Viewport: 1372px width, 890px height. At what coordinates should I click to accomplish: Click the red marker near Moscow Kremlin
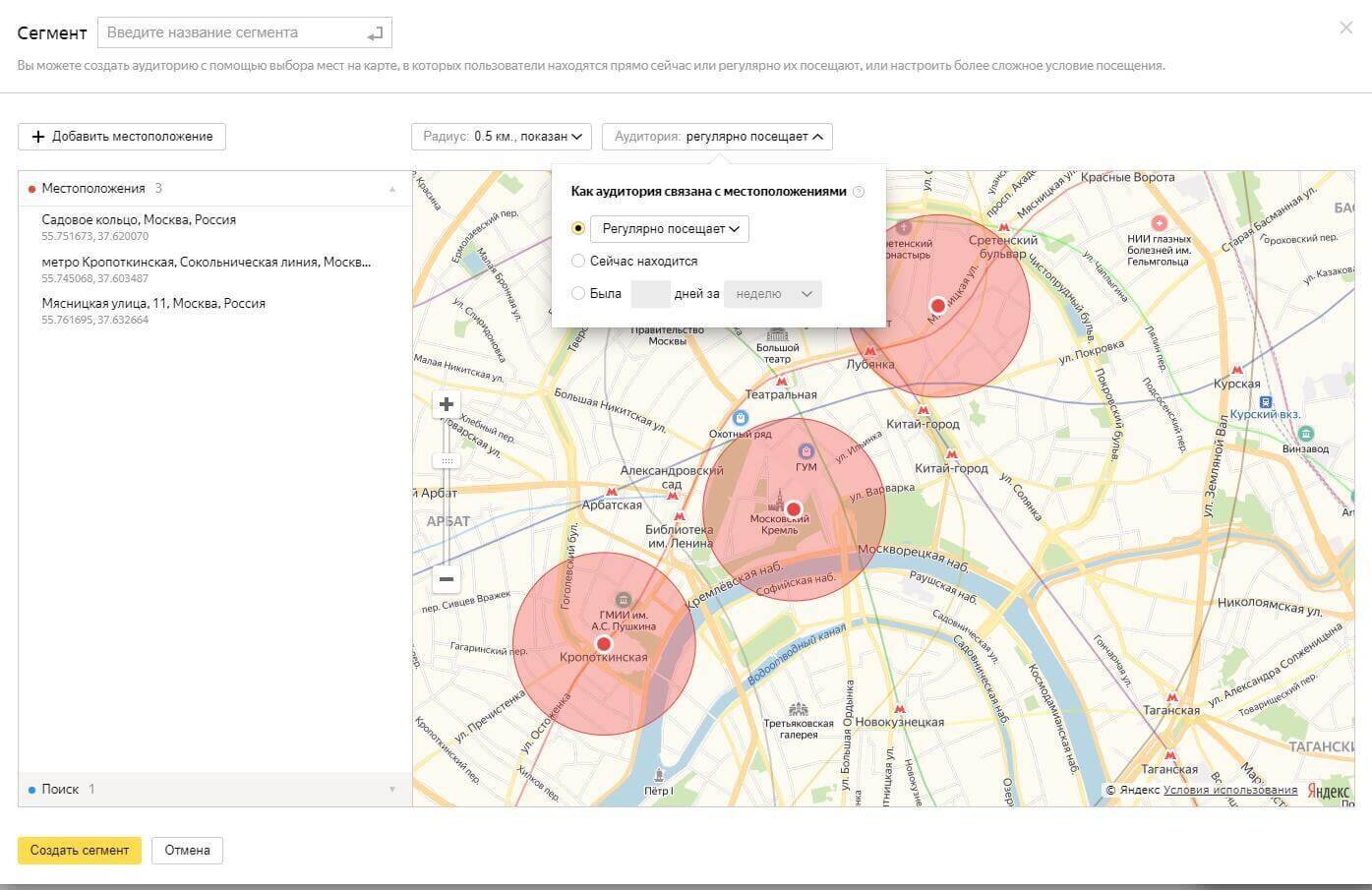coord(794,509)
